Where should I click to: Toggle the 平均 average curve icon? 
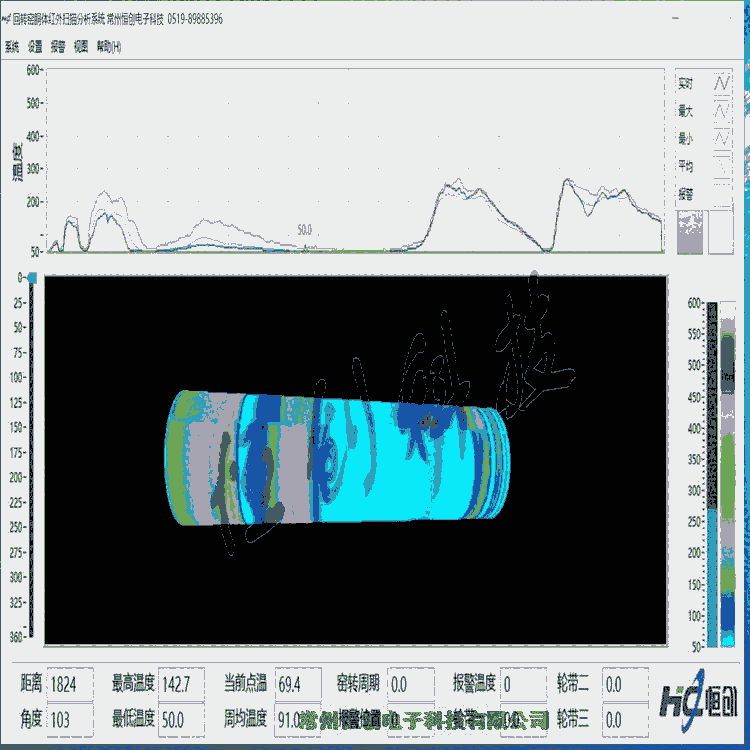click(x=720, y=166)
